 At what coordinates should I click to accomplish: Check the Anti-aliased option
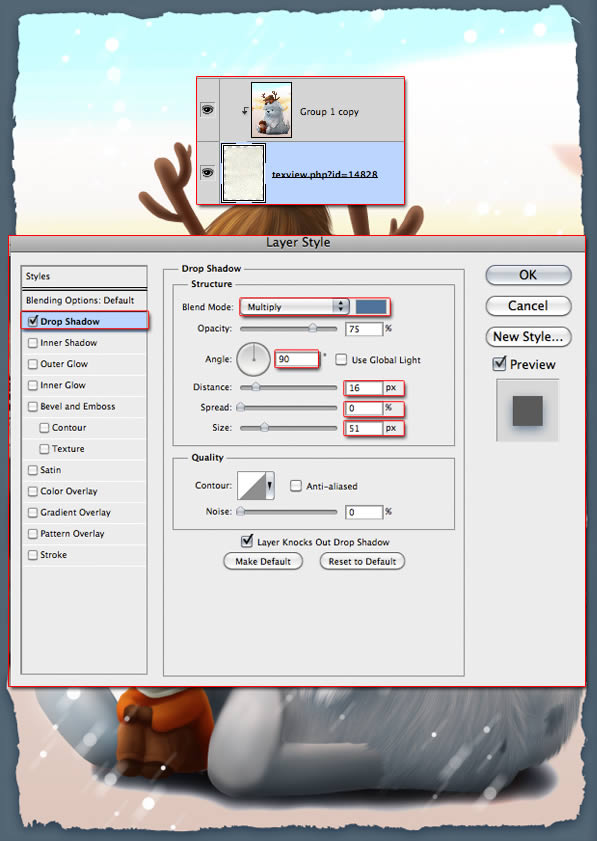pyautogui.click(x=296, y=486)
